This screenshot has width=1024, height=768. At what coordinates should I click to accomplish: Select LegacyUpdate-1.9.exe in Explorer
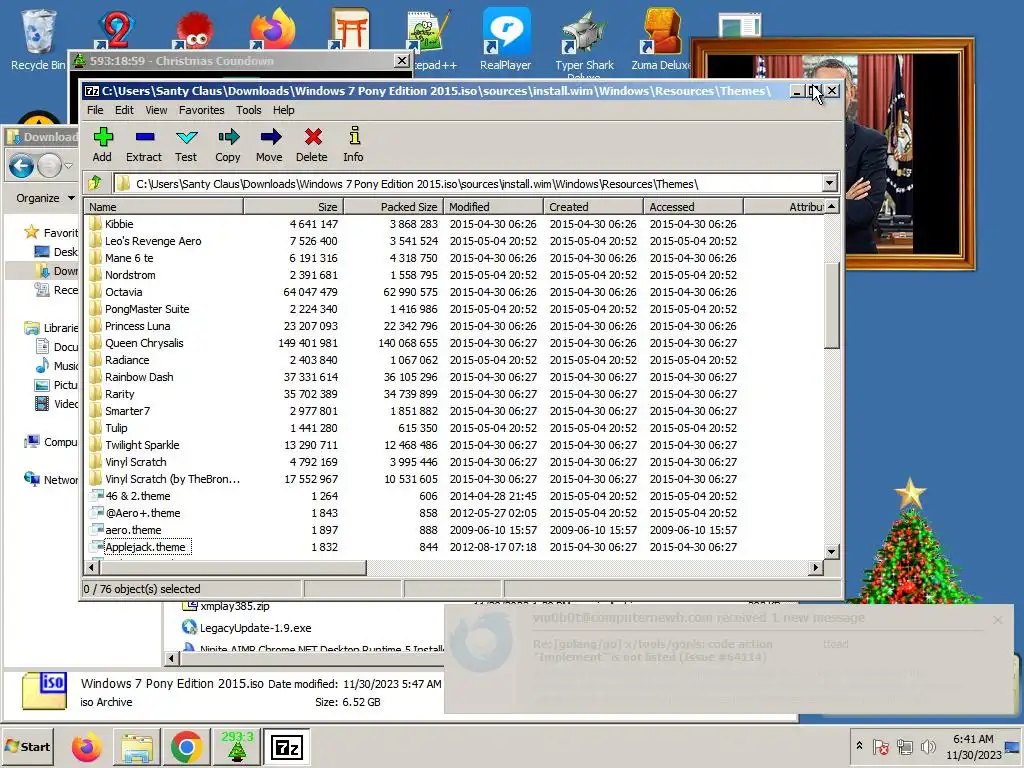coord(255,628)
